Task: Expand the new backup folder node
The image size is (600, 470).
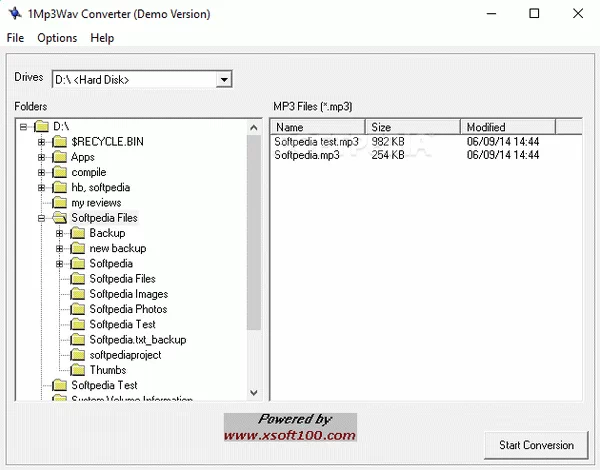Action: tap(60, 248)
